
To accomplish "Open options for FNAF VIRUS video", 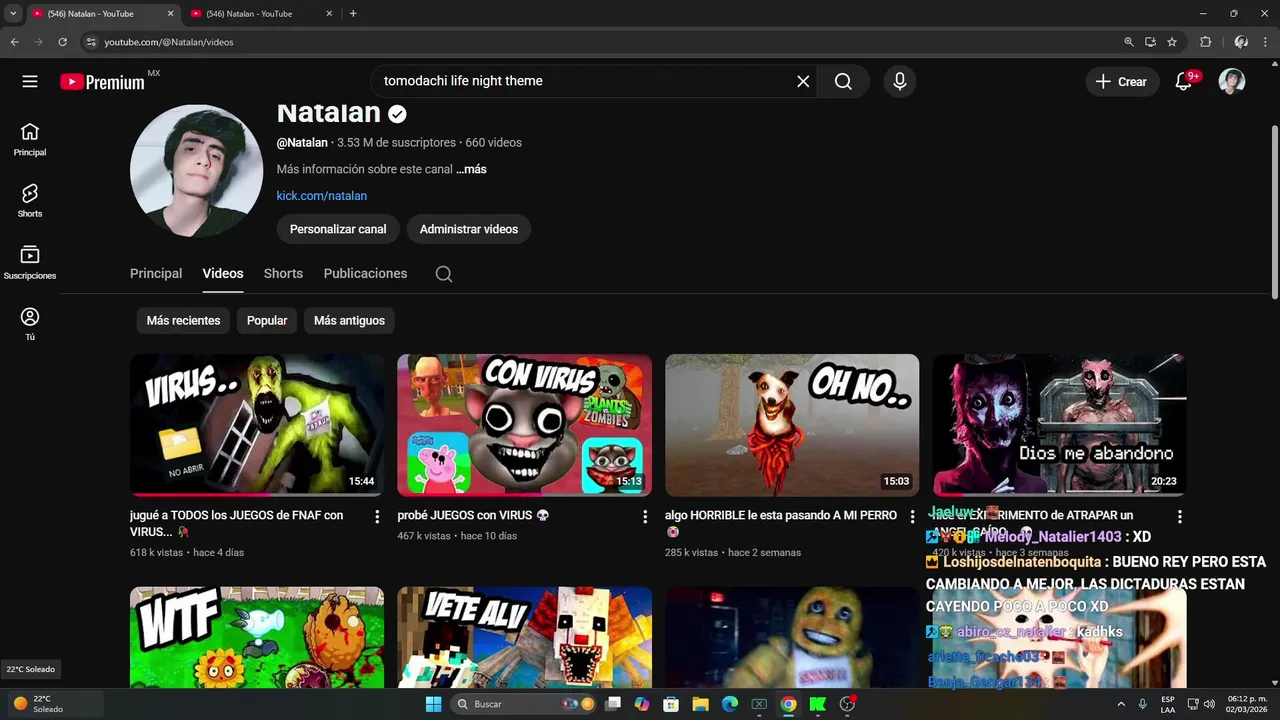I will click(x=377, y=517).
